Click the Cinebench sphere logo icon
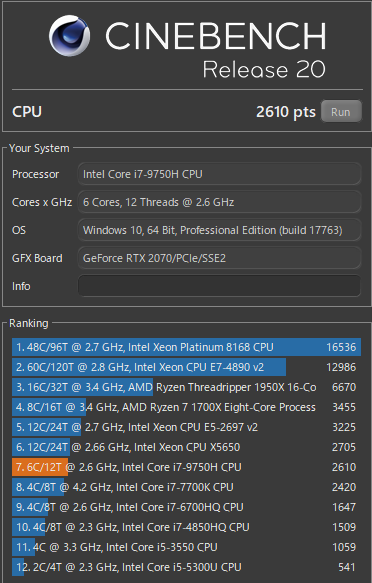The height and width of the screenshot is (583, 372). [69, 36]
